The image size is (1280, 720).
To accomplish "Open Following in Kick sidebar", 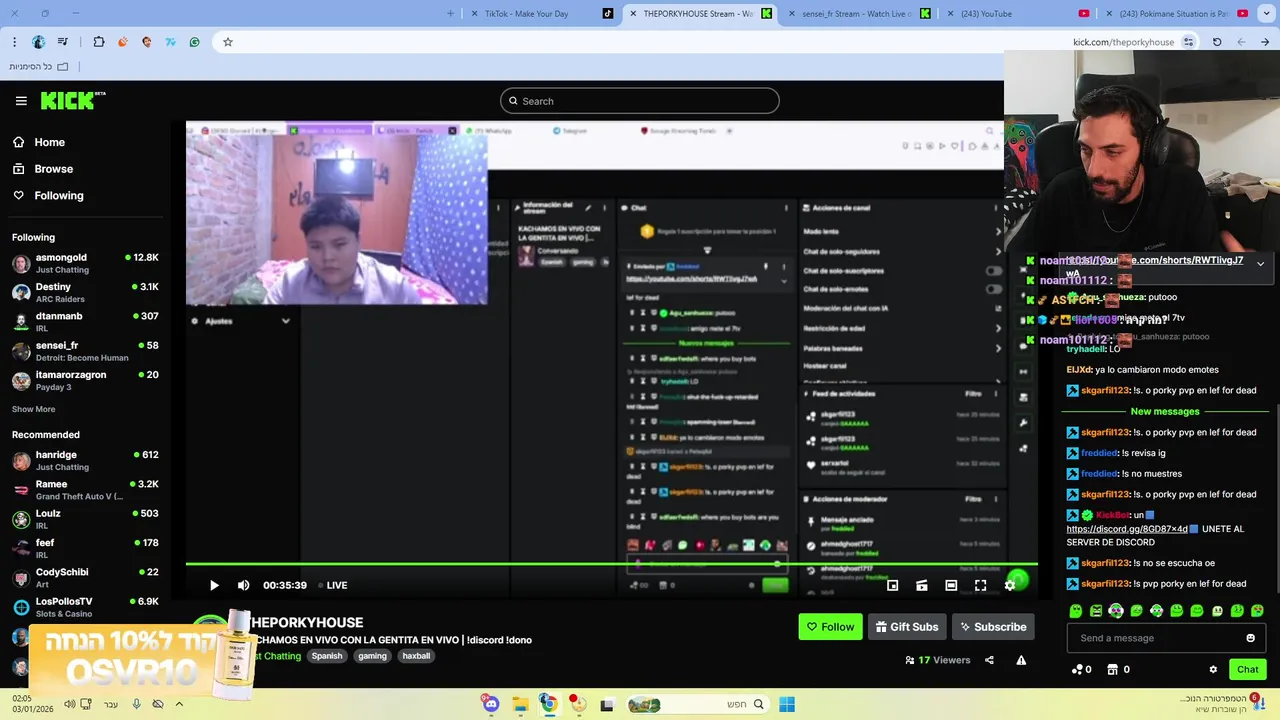I will pos(49,195).
